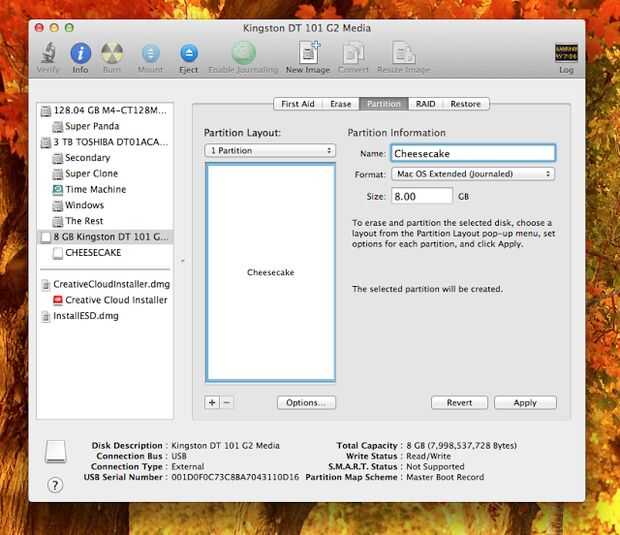Click the Master Boot Record scheme text
Screen dimensions: 620x535
[x=445, y=477]
